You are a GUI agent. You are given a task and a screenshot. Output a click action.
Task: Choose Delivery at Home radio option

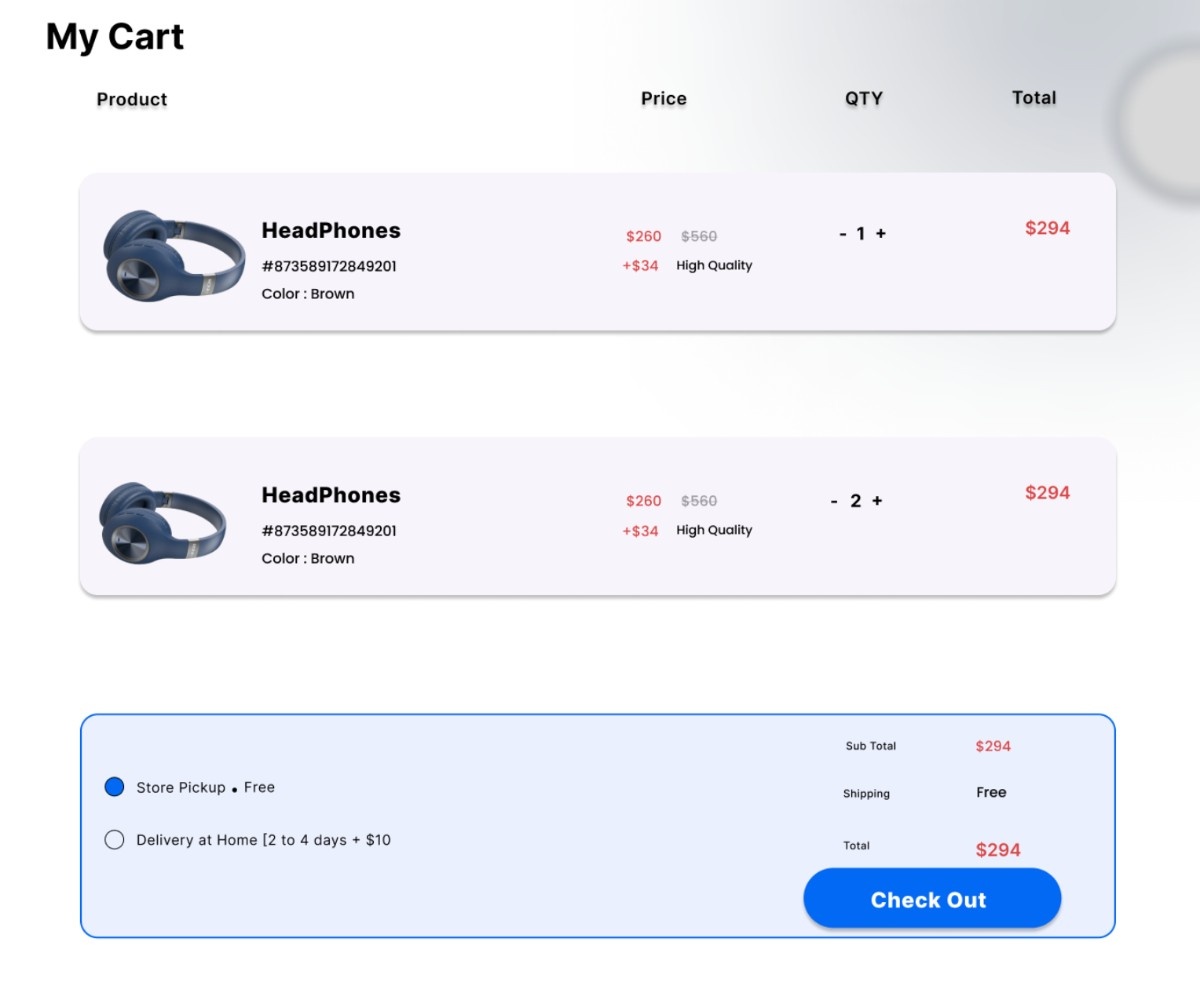(114, 840)
